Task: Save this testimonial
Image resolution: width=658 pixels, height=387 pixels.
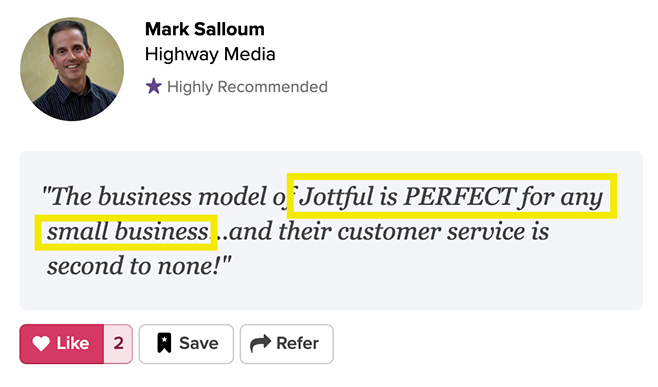Action: click(x=186, y=344)
